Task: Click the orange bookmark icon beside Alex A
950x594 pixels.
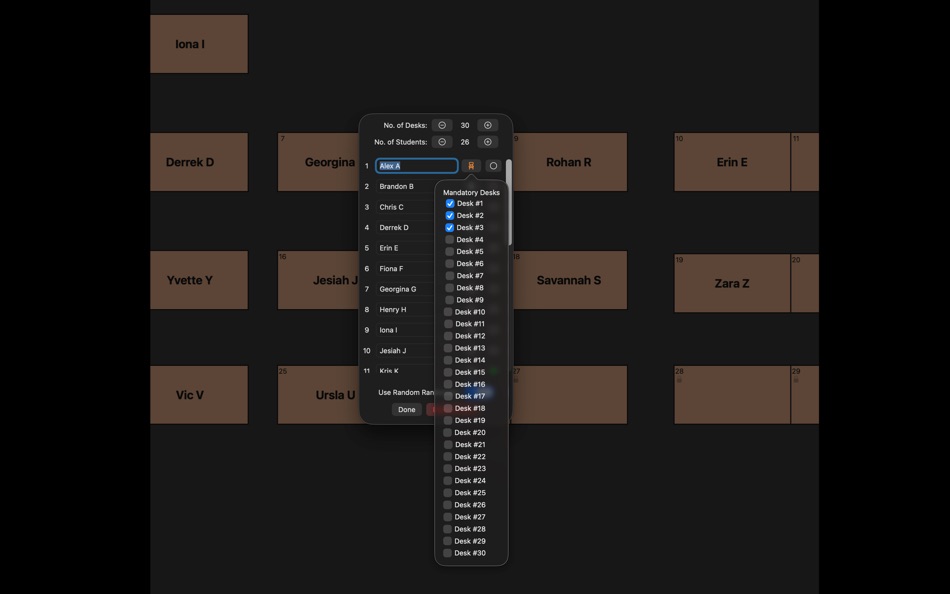Action: click(x=469, y=163)
